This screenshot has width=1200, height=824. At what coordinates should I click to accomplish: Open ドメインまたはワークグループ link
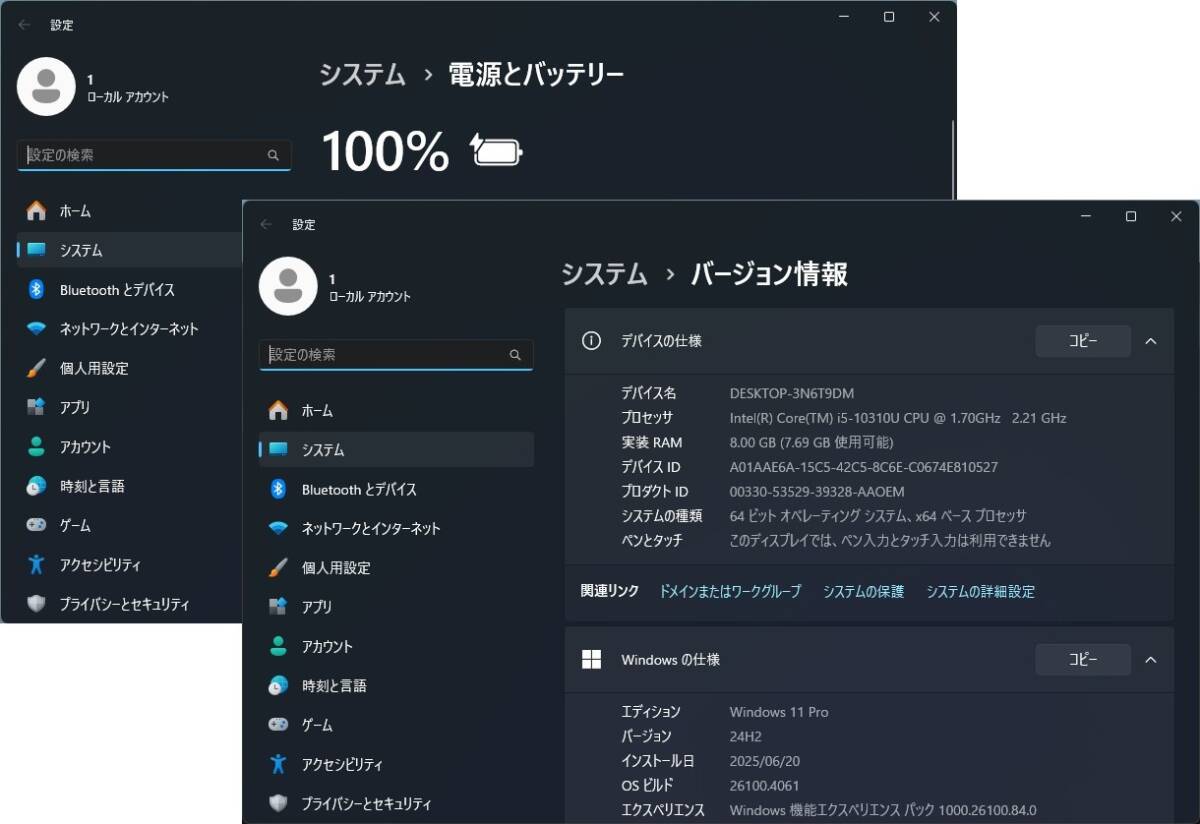(730, 592)
